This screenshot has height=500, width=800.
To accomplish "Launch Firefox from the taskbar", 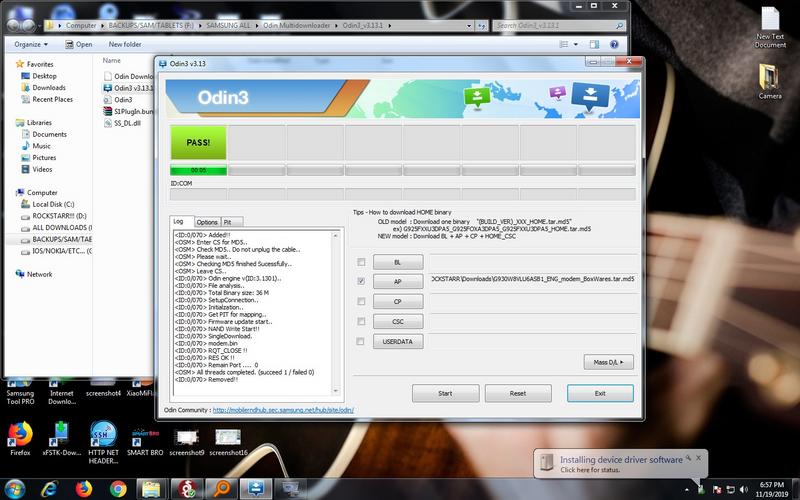I will click(x=84, y=489).
